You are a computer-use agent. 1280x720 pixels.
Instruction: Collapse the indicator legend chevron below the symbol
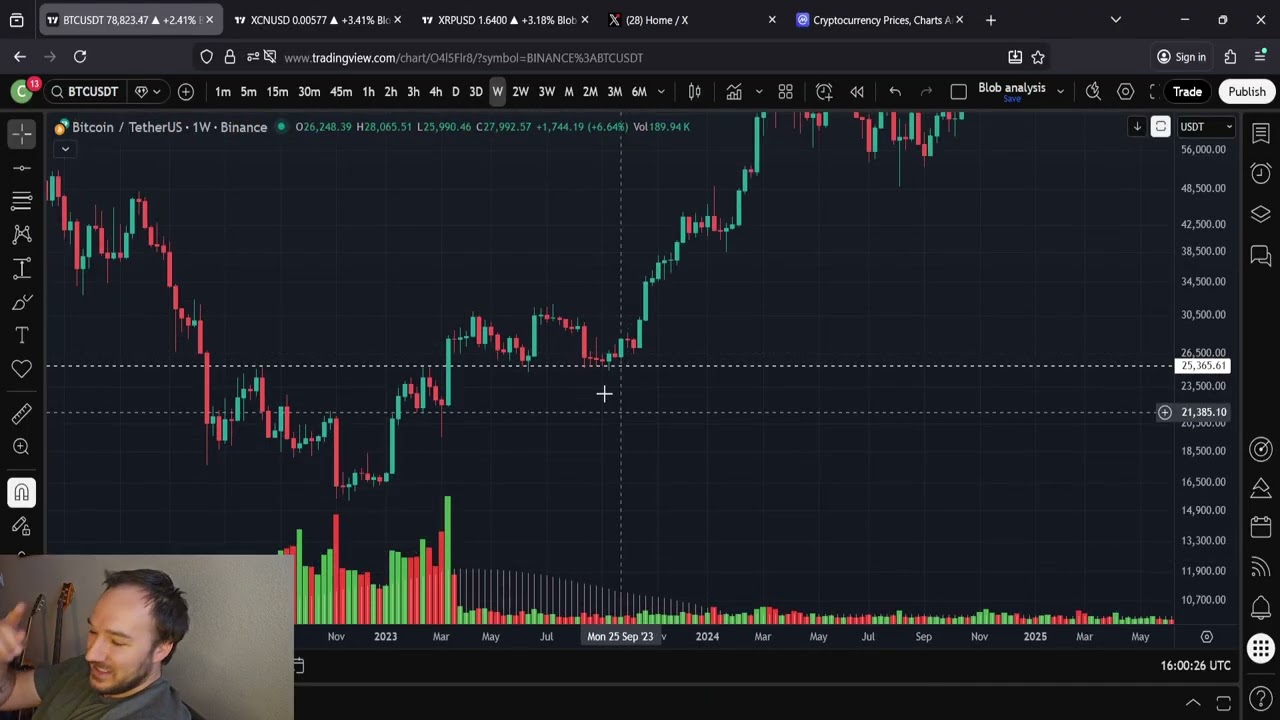(65, 149)
